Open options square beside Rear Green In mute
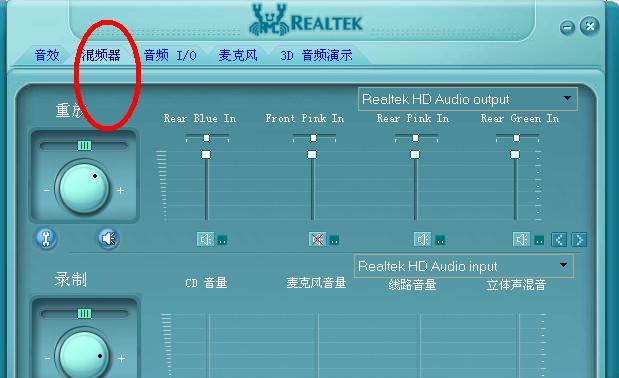 pos(539,240)
